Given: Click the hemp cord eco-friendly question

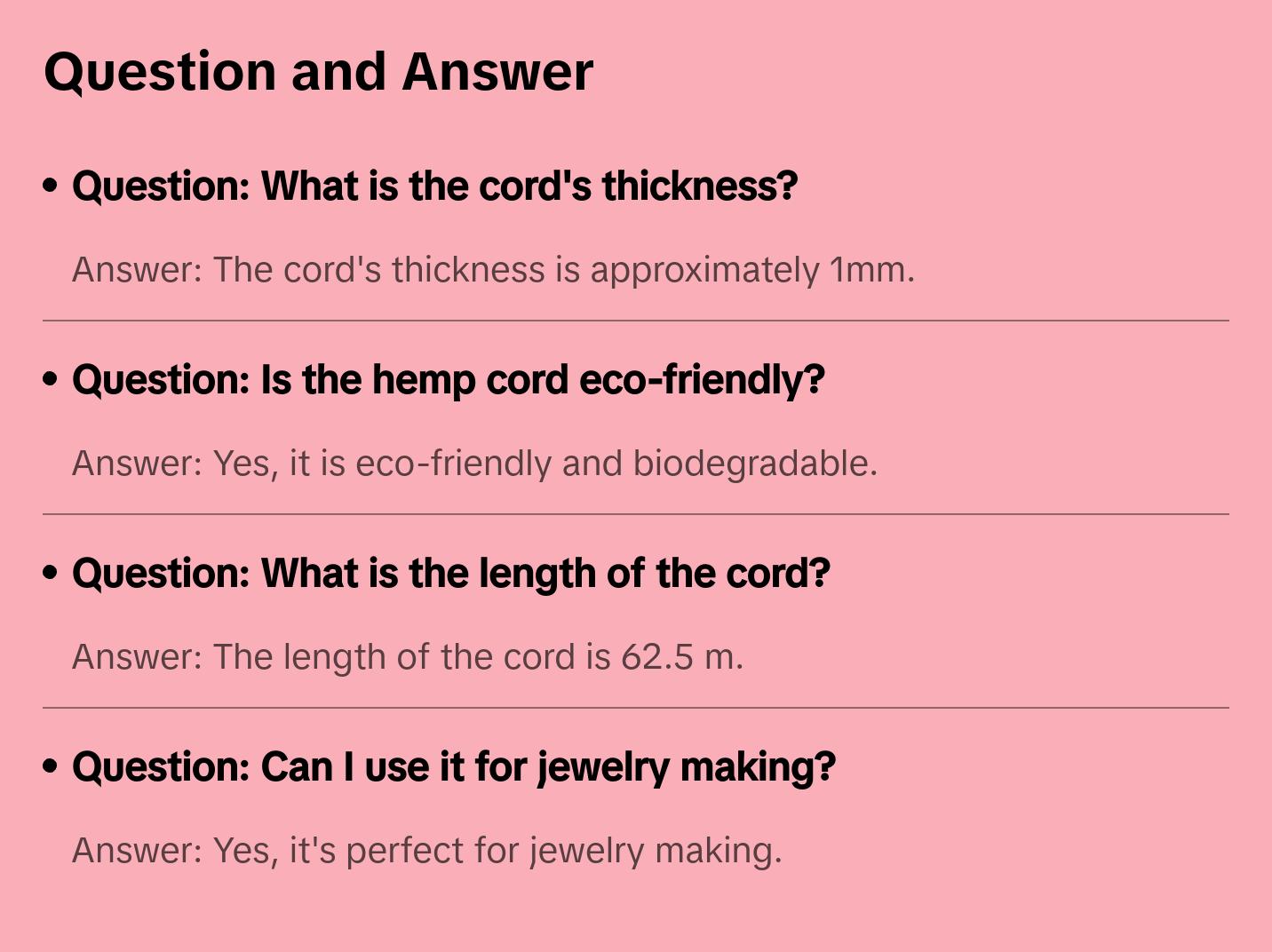Looking at the screenshot, I should (448, 380).
